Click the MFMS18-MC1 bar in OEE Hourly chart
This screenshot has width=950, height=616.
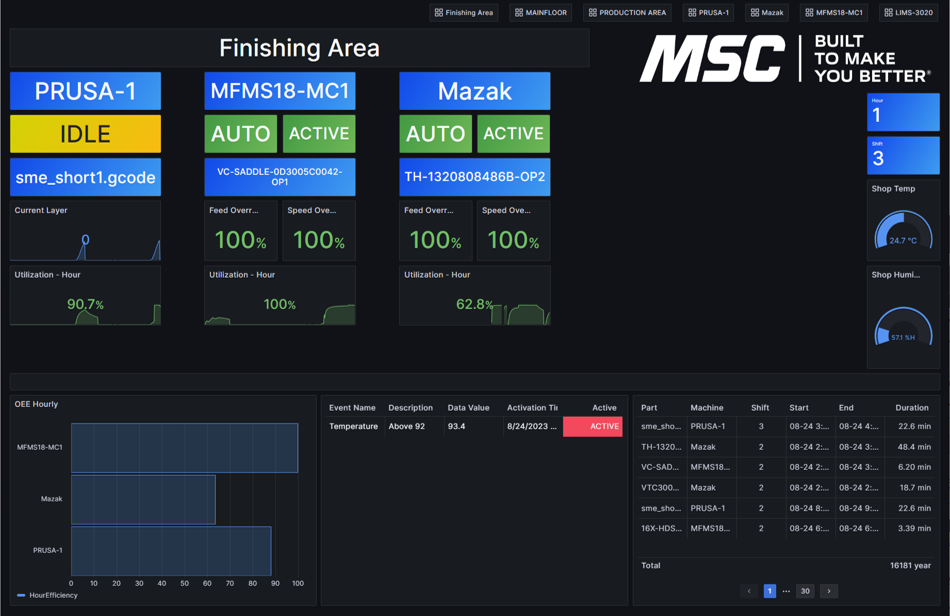185,448
